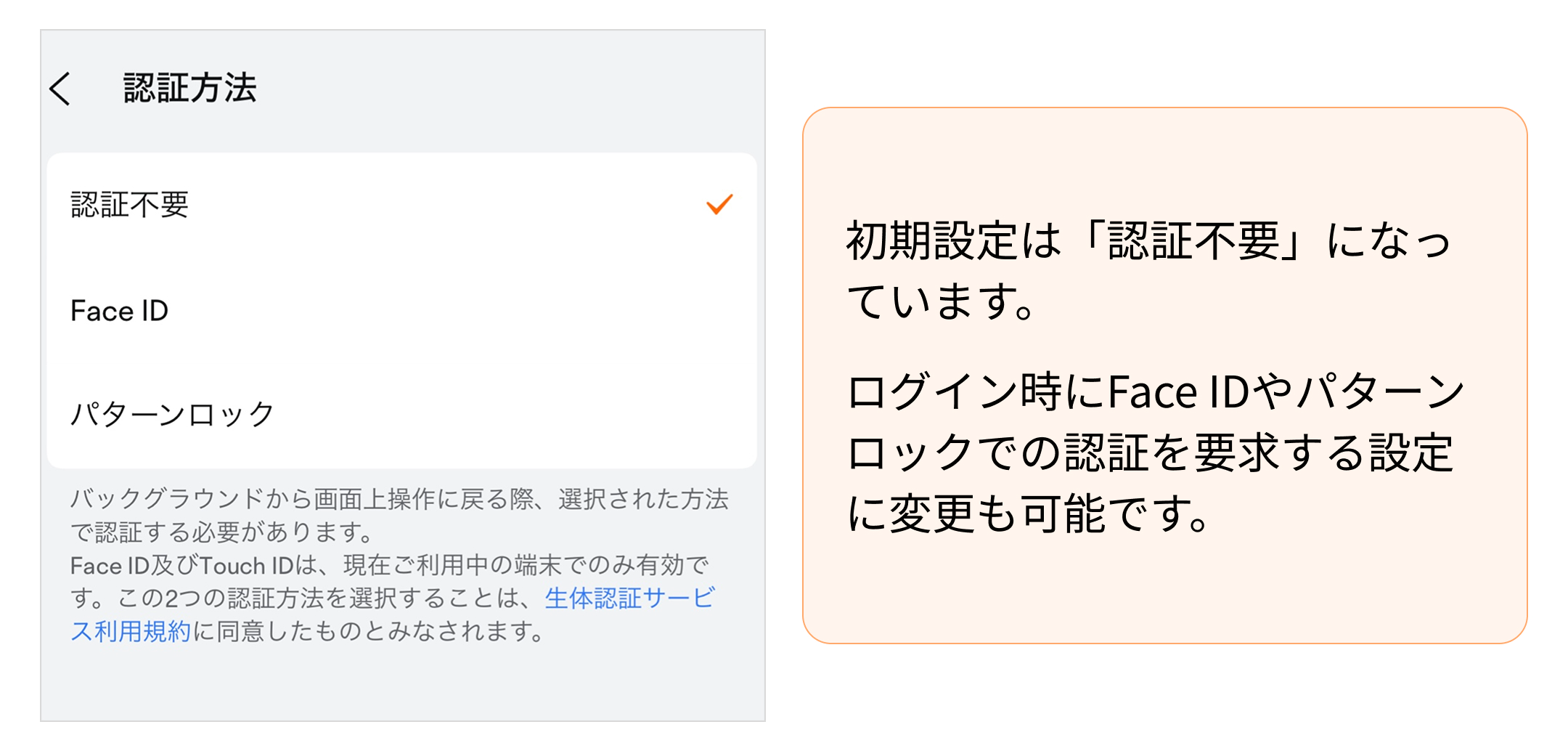Click the に変更も可能です callout line
Image resolution: width=1568 pixels, height=751 pixels.
point(1029,514)
